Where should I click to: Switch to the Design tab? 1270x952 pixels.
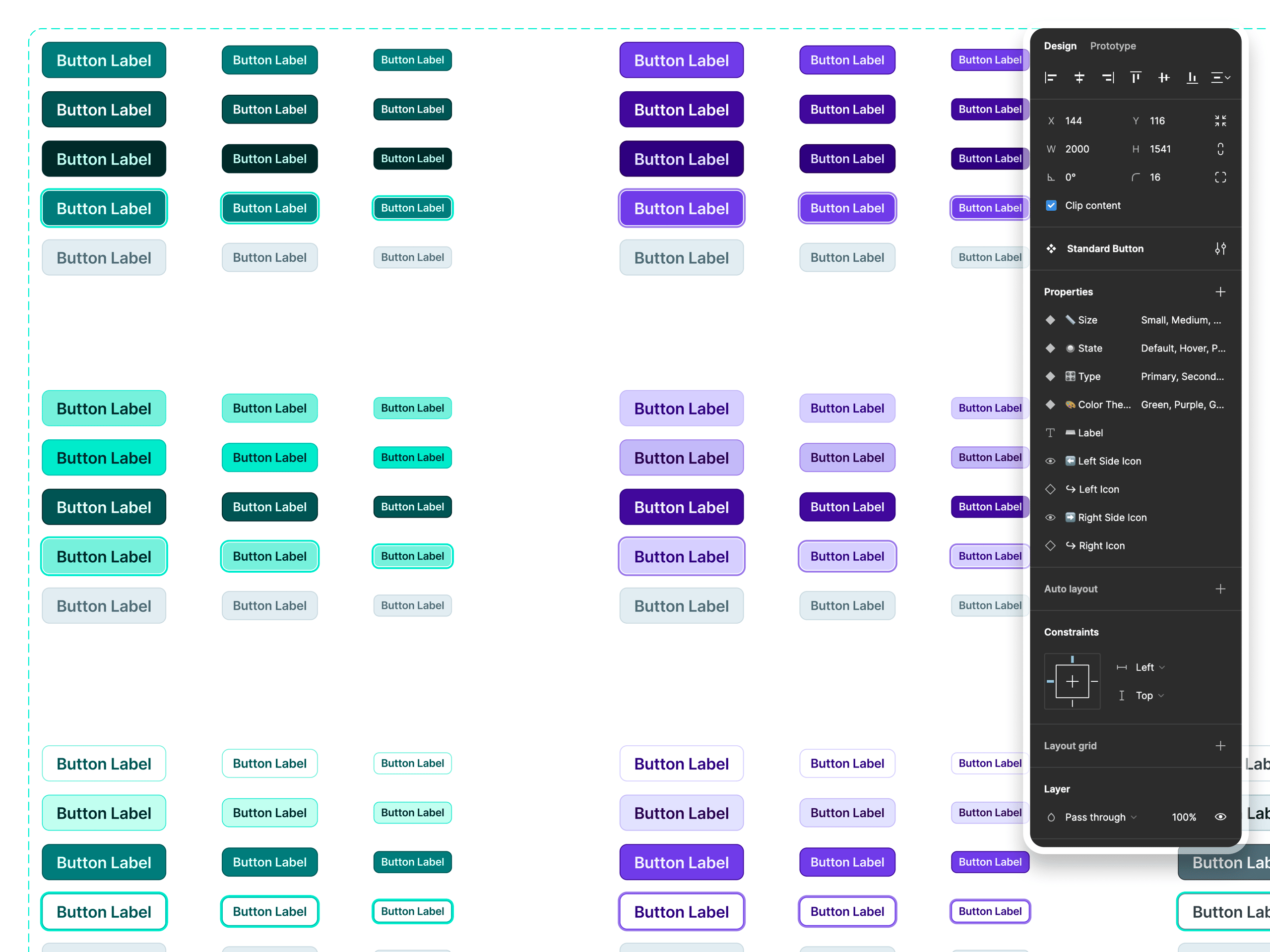coord(1060,46)
